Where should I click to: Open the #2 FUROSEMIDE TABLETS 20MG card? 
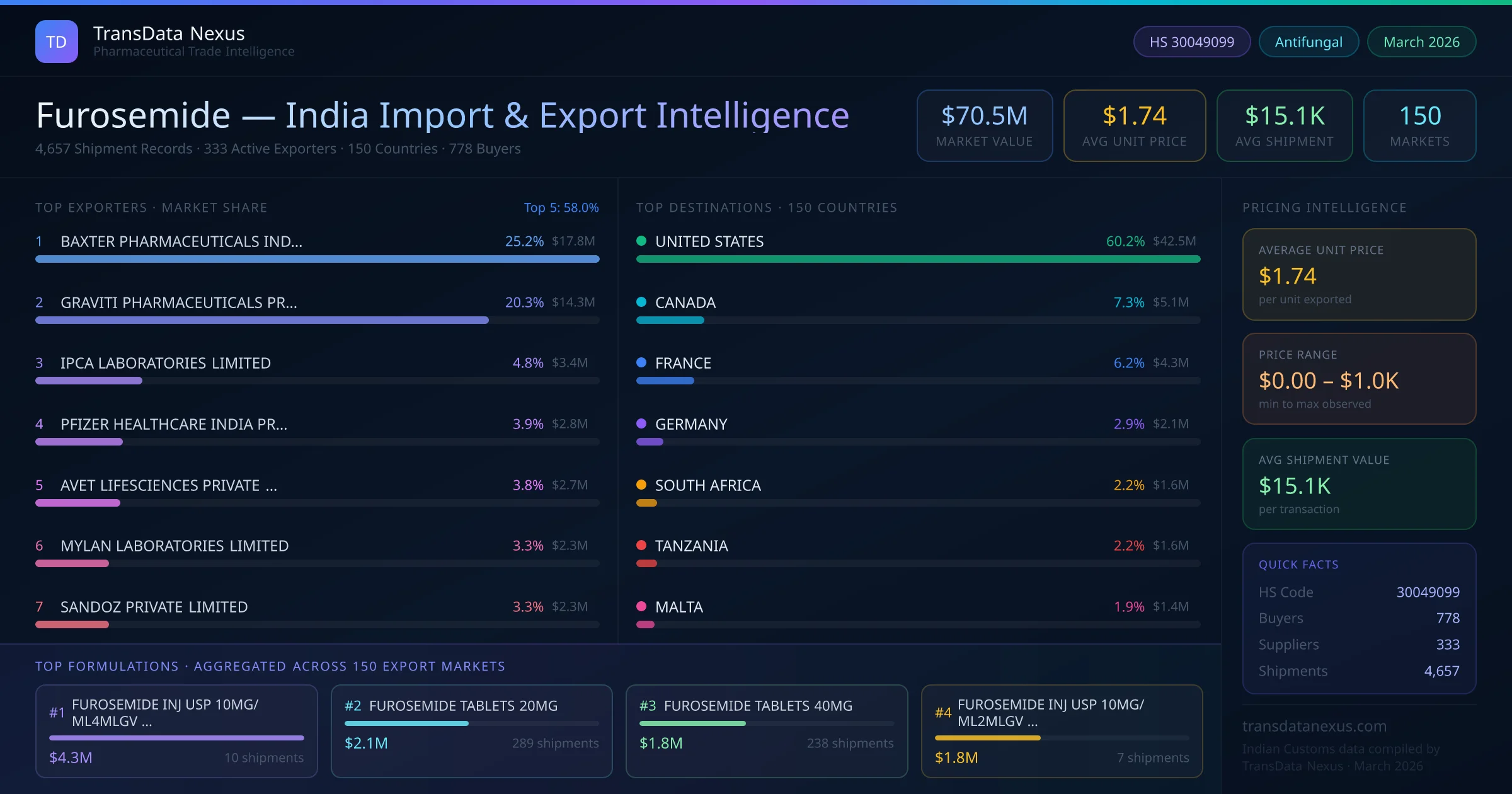coord(471,731)
